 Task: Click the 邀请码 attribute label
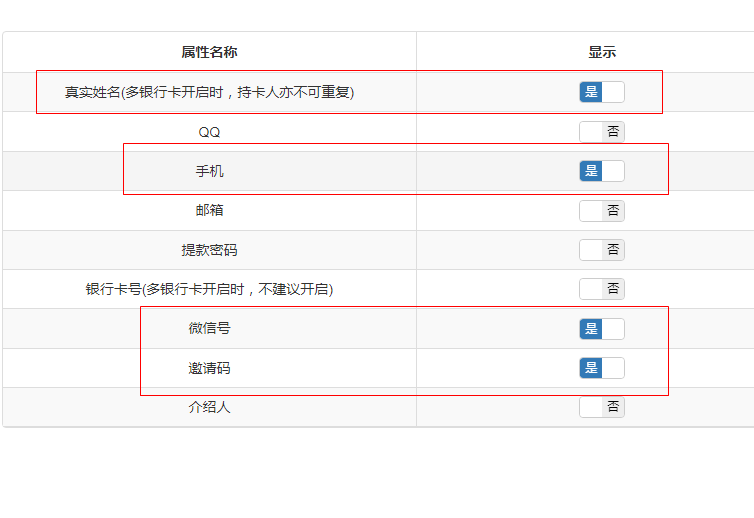pos(209,368)
